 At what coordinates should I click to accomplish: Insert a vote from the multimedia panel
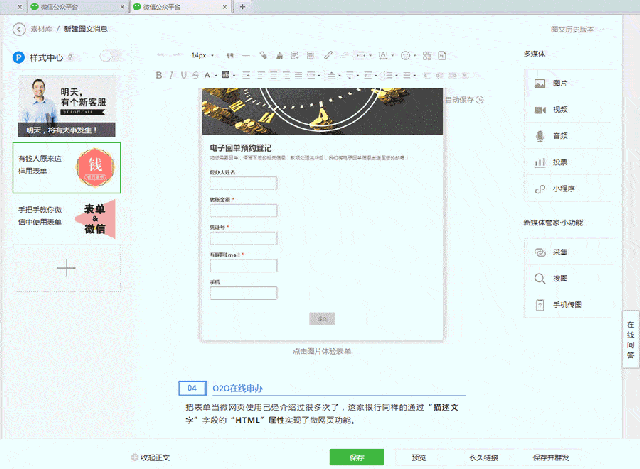pyautogui.click(x=566, y=161)
